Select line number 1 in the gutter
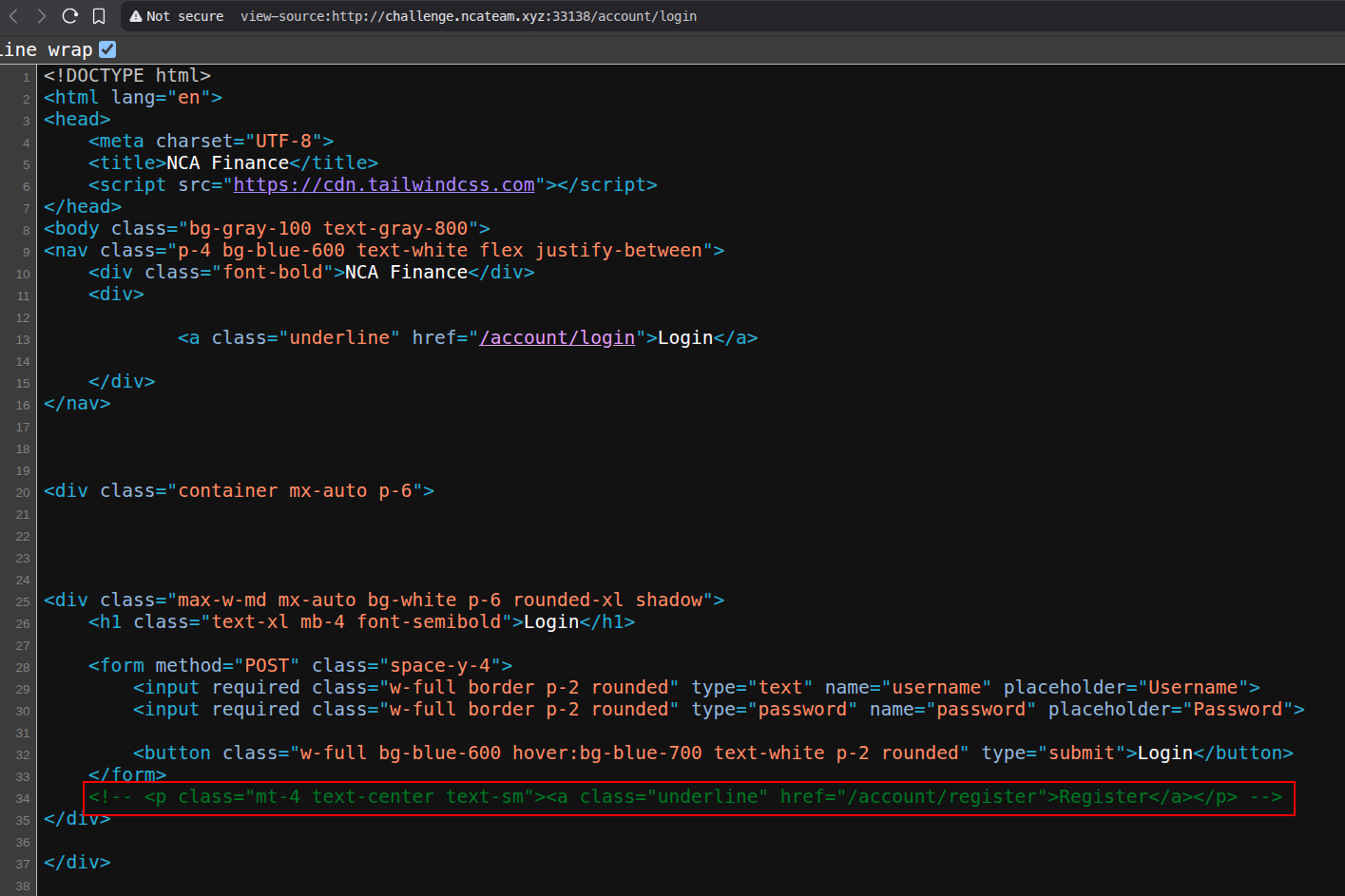The width and height of the screenshot is (1345, 896). (27, 78)
